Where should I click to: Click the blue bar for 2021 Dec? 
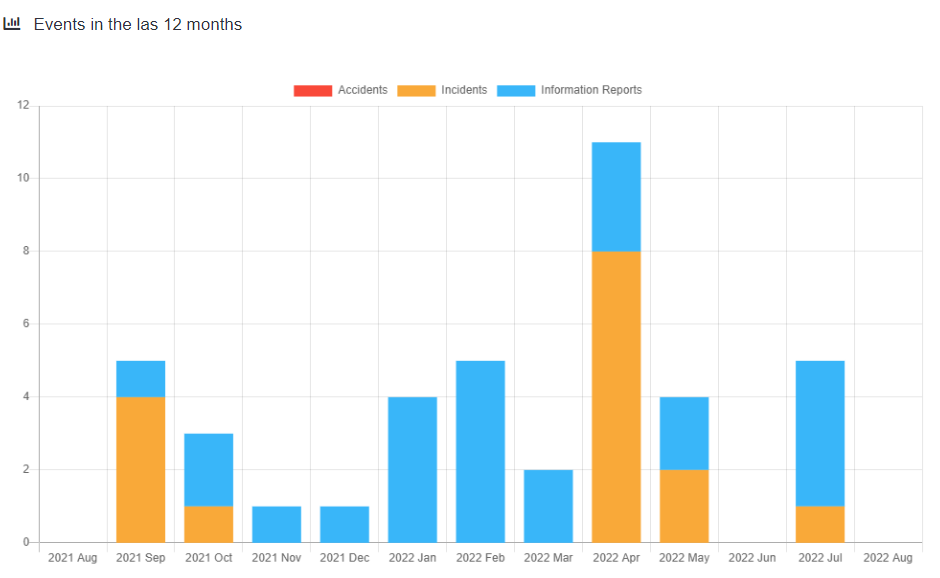[344, 524]
